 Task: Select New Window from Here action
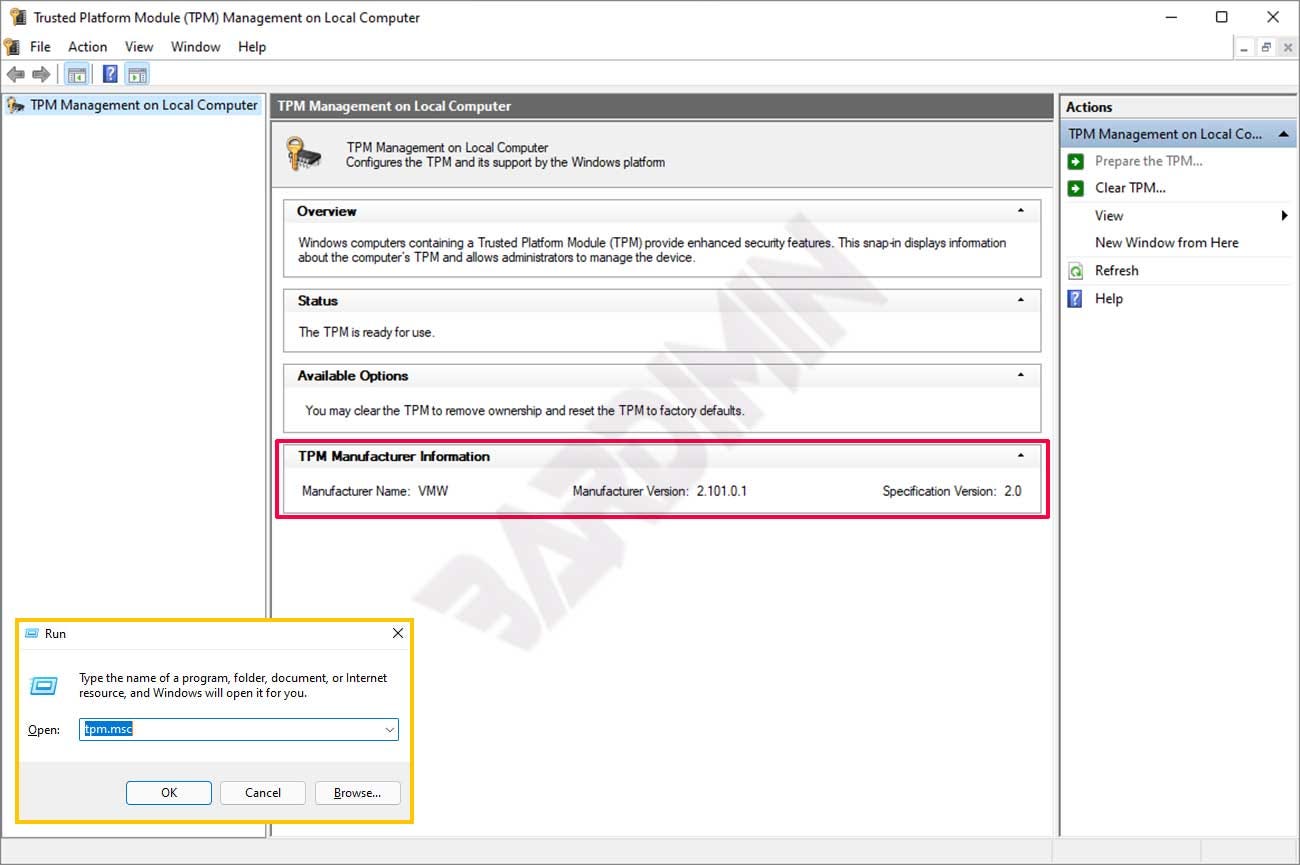(x=1167, y=242)
